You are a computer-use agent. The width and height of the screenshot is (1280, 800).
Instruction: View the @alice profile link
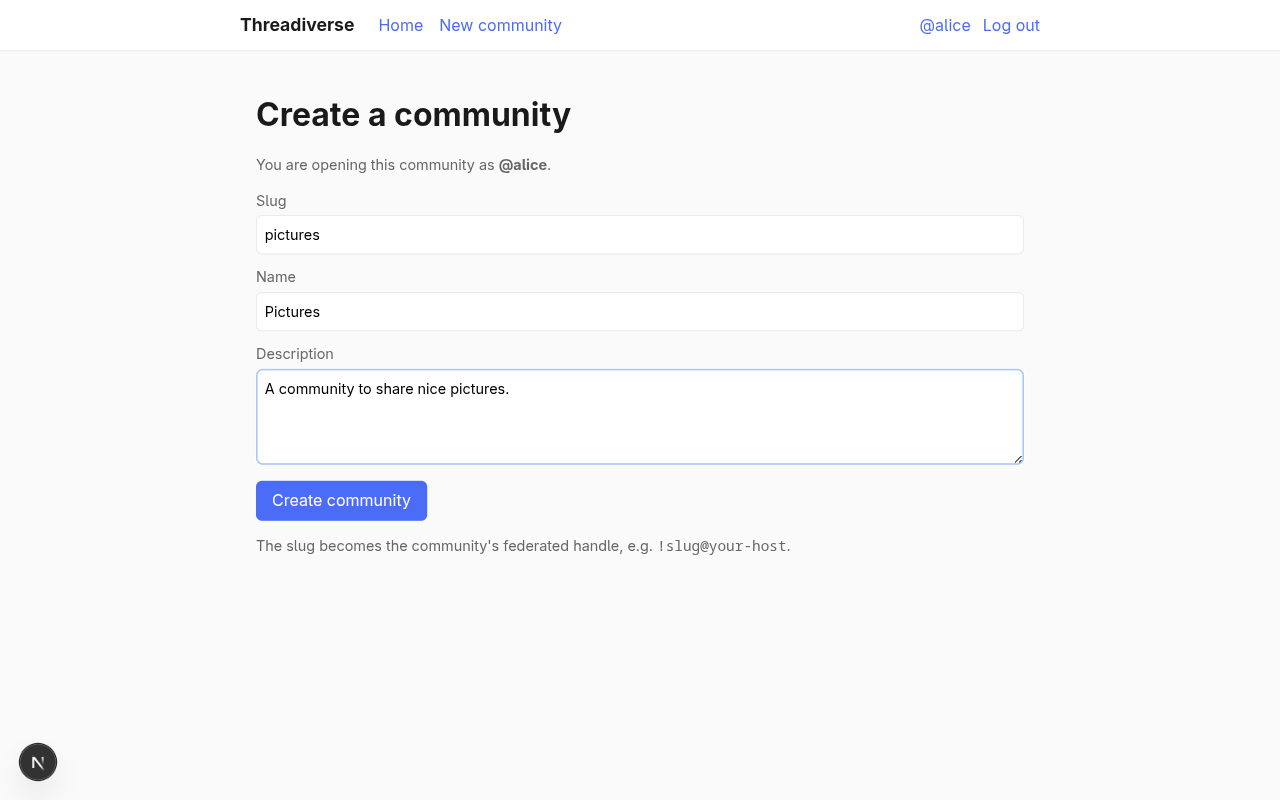coord(944,25)
